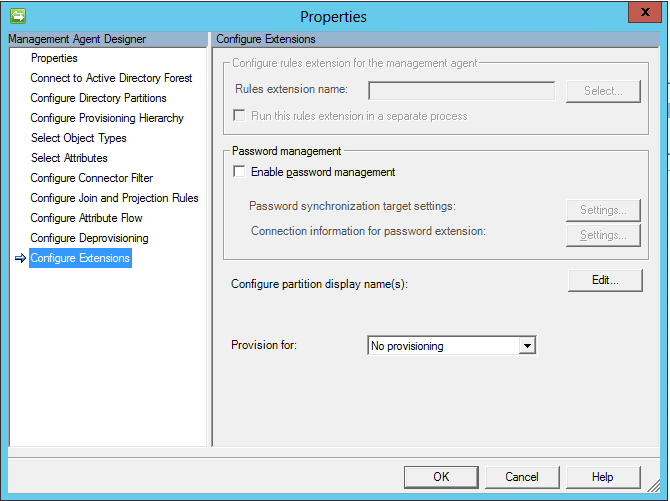The height and width of the screenshot is (501, 670).
Task: Open Configure Provisioning Hierarchy page
Action: [107, 118]
